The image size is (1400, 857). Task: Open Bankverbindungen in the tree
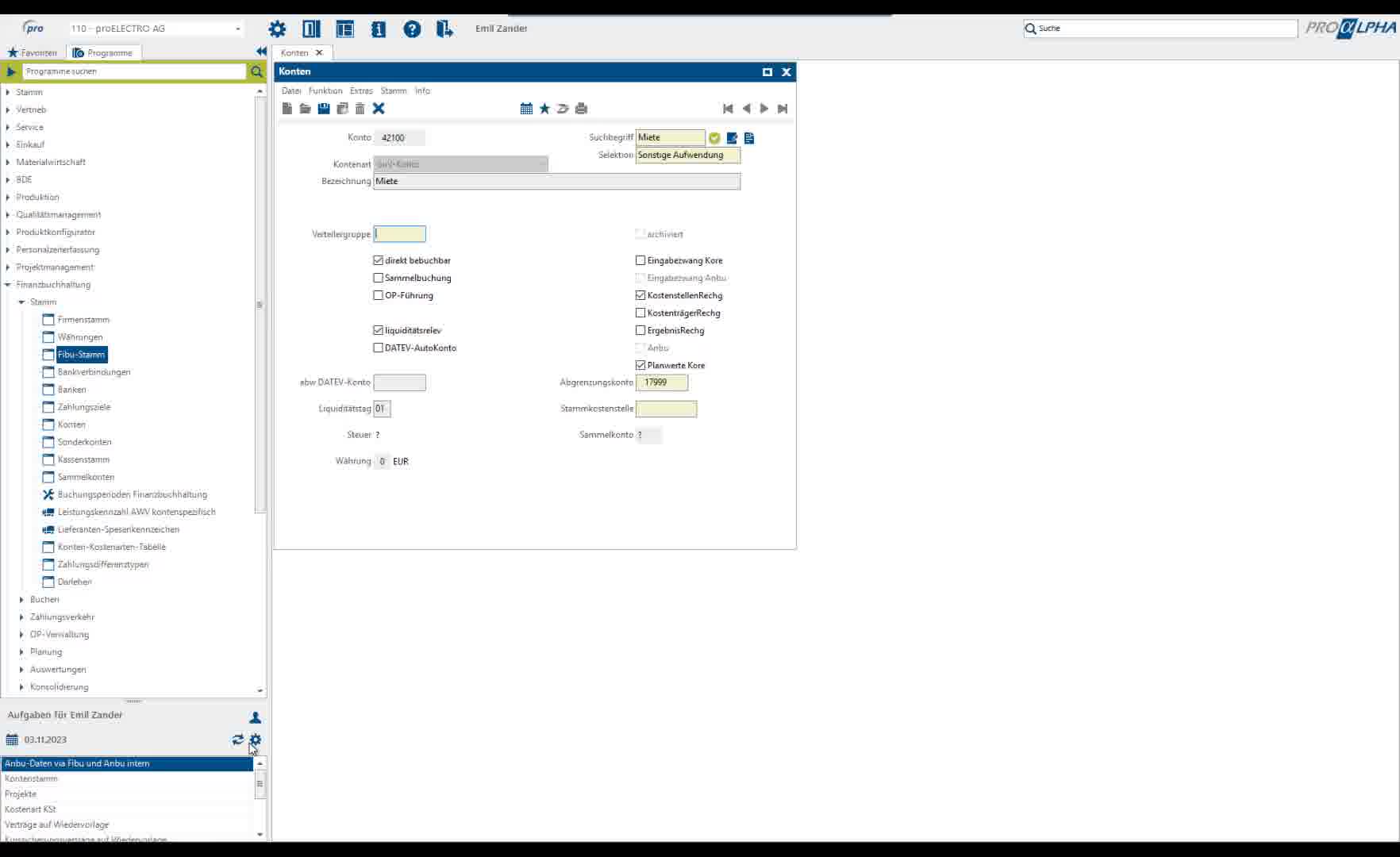click(94, 372)
